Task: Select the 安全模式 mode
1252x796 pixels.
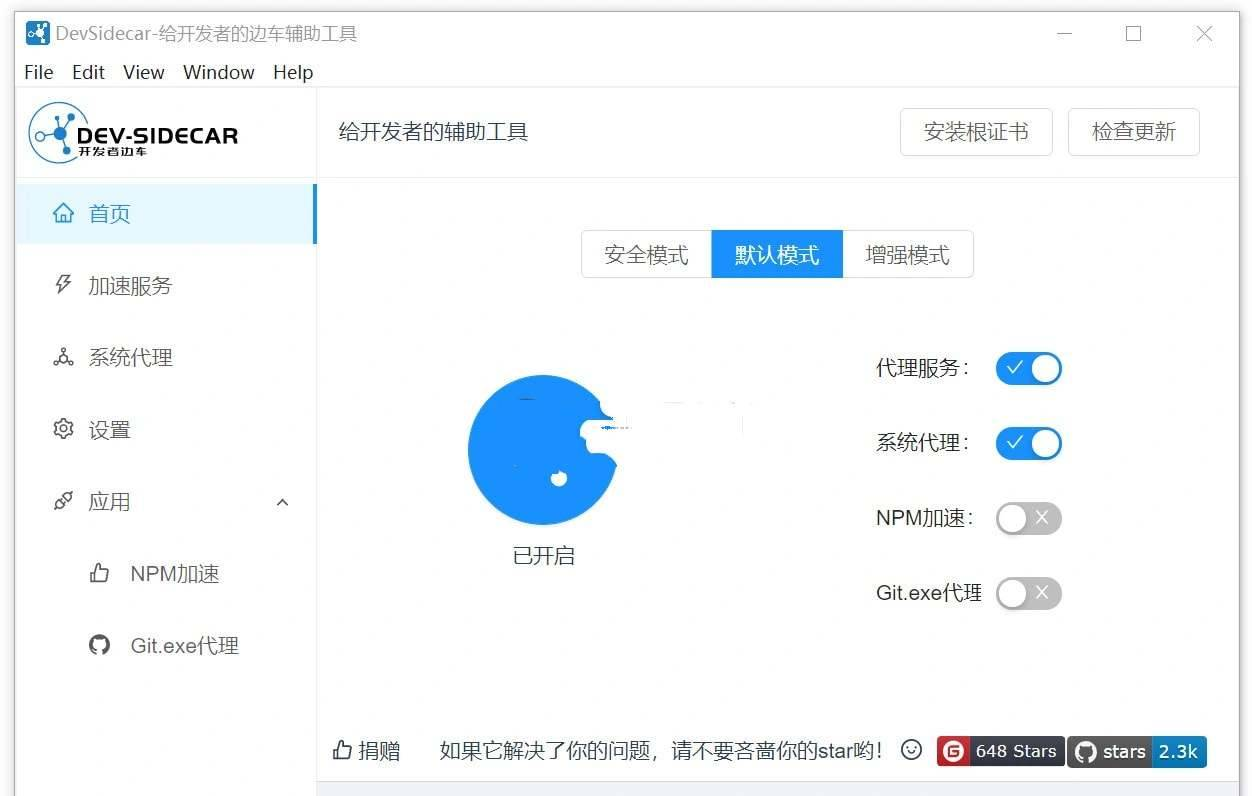Action: 647,255
